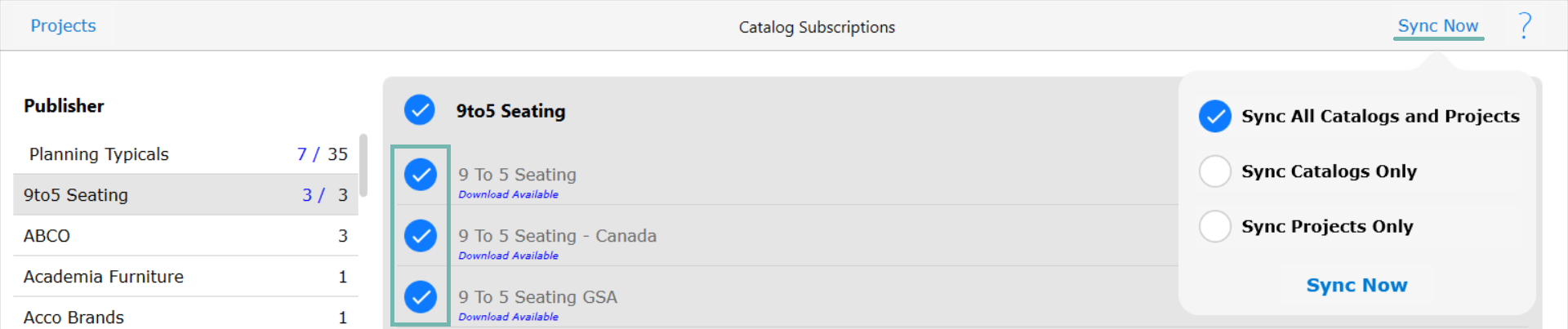Select Acco Brands publisher

tap(185, 317)
